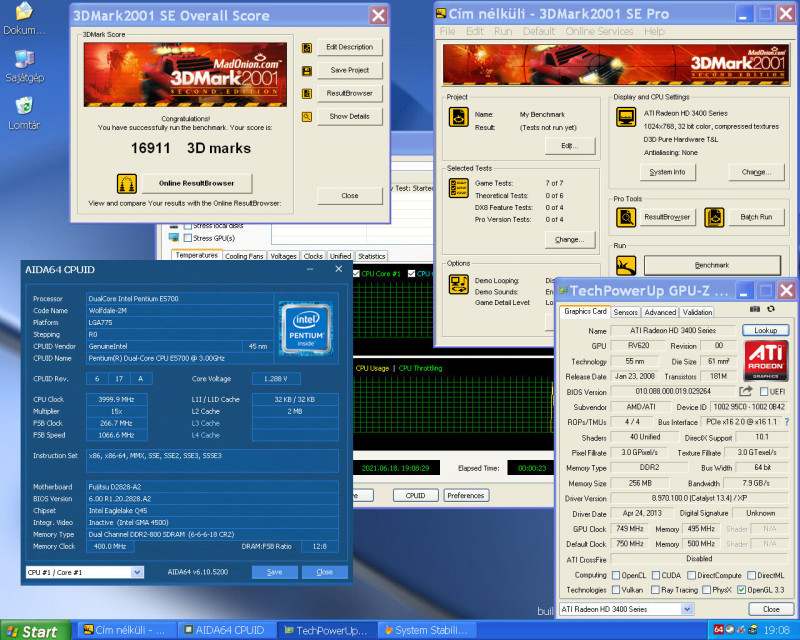The image size is (800, 640).
Task: Click the Options icon in 3DMark2001 SE Pro
Action: 458,284
